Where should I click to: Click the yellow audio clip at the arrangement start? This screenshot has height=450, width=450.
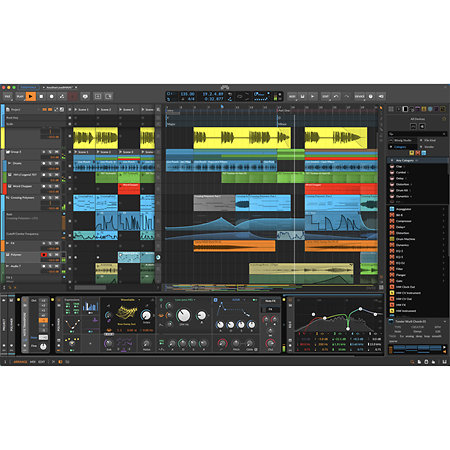coord(242,138)
